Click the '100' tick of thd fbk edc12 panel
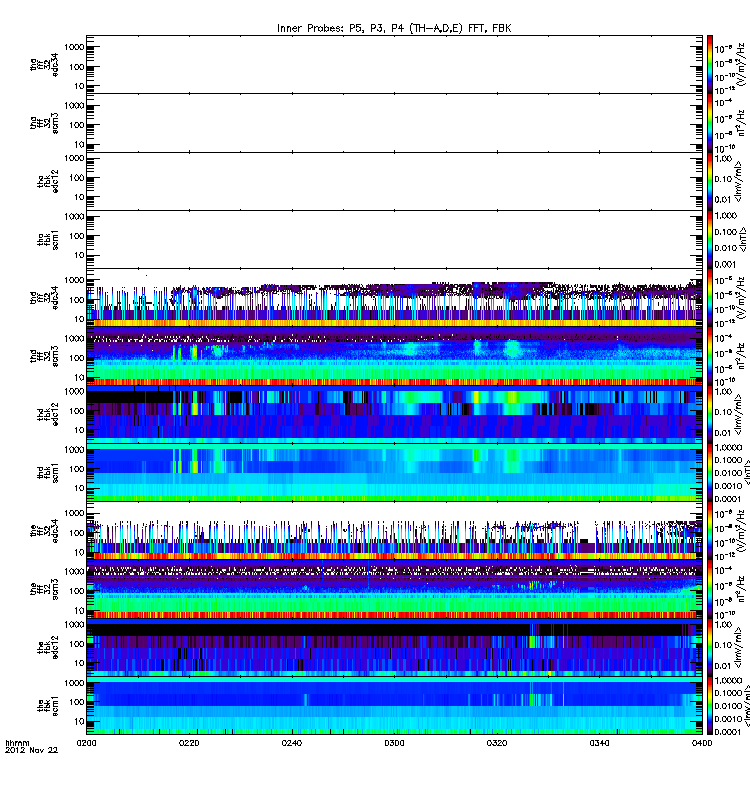Image resolution: width=750 pixels, height=800 pixels. 77,411
